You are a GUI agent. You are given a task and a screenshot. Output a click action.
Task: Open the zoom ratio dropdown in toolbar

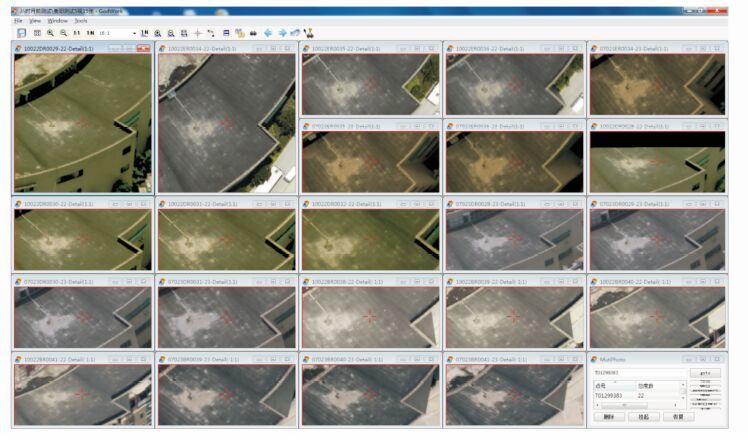click(134, 33)
